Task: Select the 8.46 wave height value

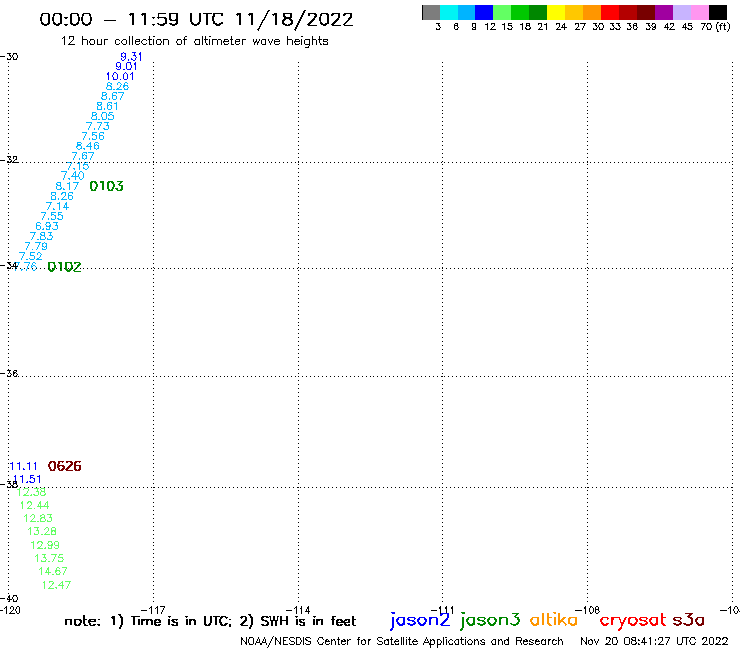Action: coord(88,146)
